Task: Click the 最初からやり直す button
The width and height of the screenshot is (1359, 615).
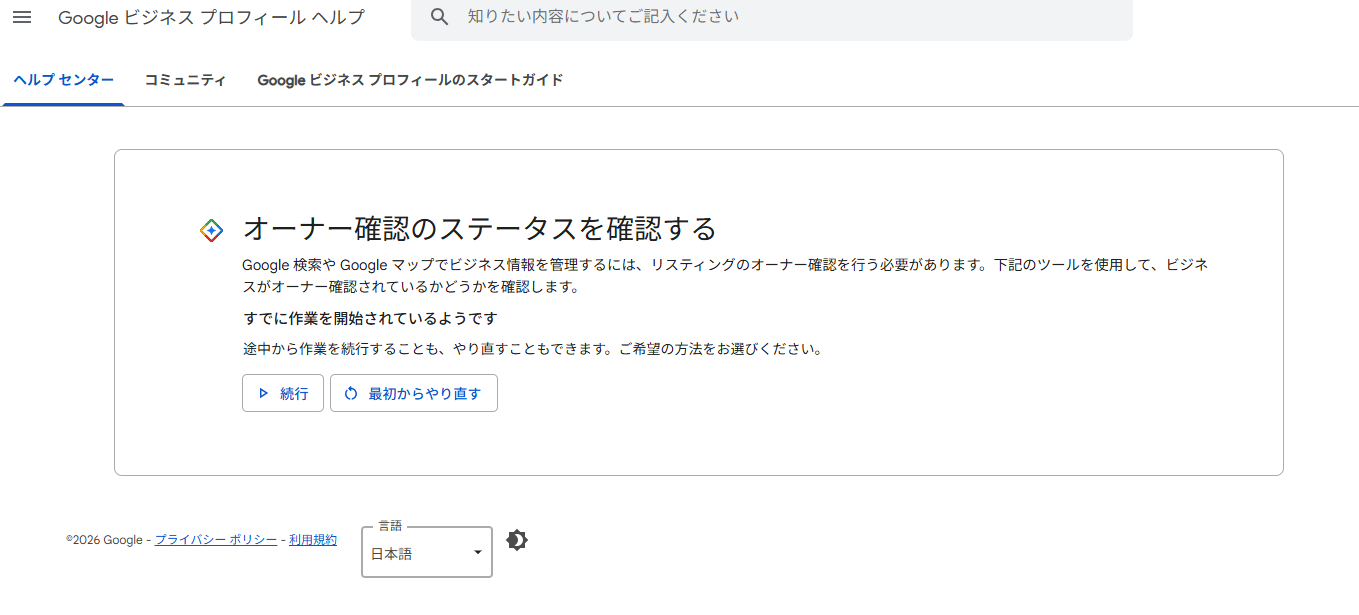Action: [x=414, y=393]
